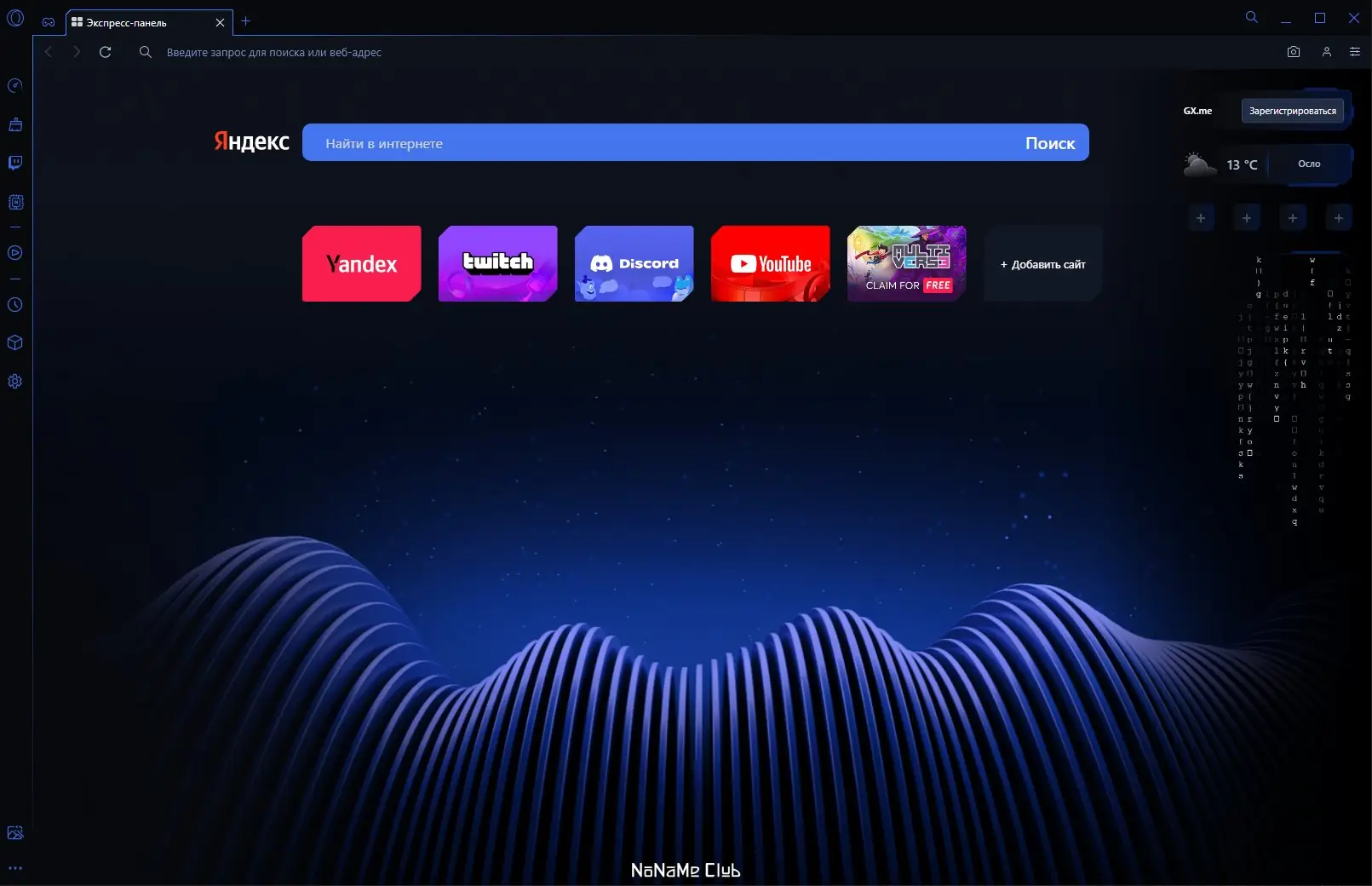Open History clock icon in sidebar
Screen dimensions: 1372x886
point(15,304)
